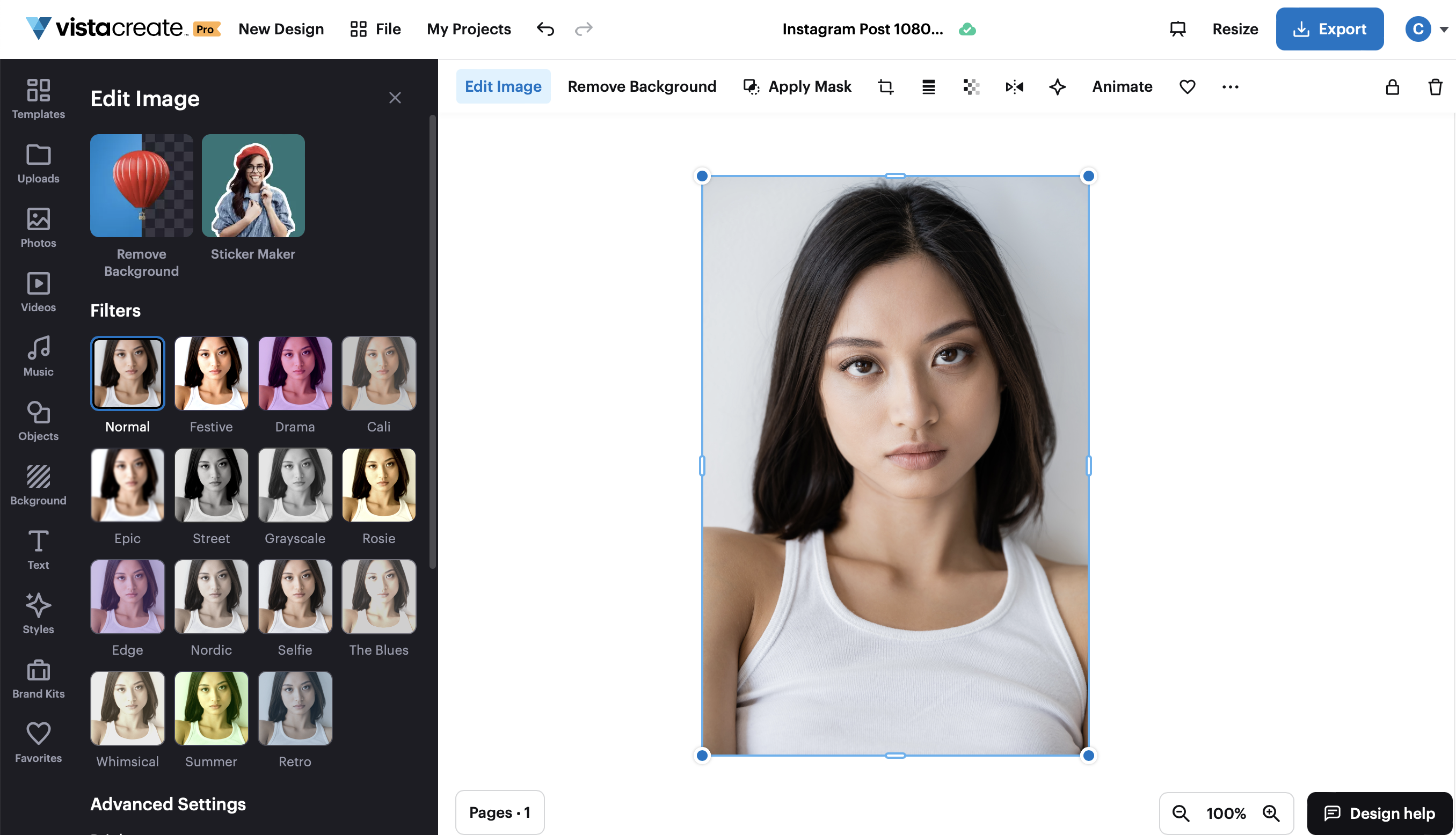Open the Music panel in the sidebar
Screen dimensions: 1456x835
[38, 356]
